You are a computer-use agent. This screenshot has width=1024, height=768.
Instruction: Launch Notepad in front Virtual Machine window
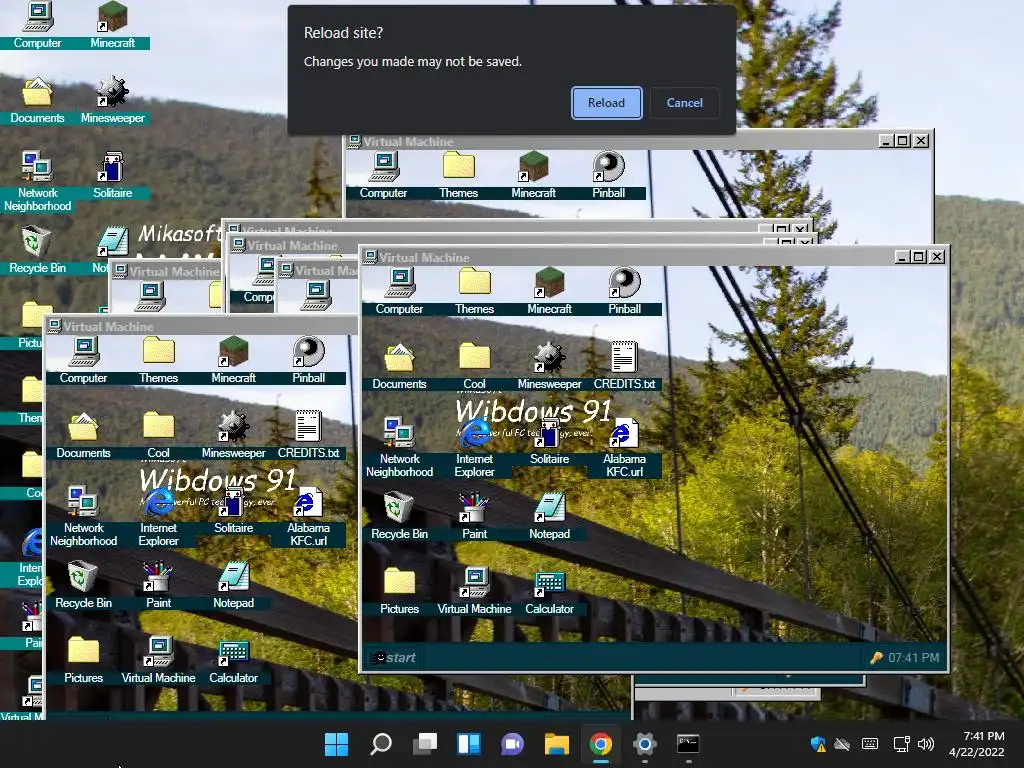tap(549, 516)
